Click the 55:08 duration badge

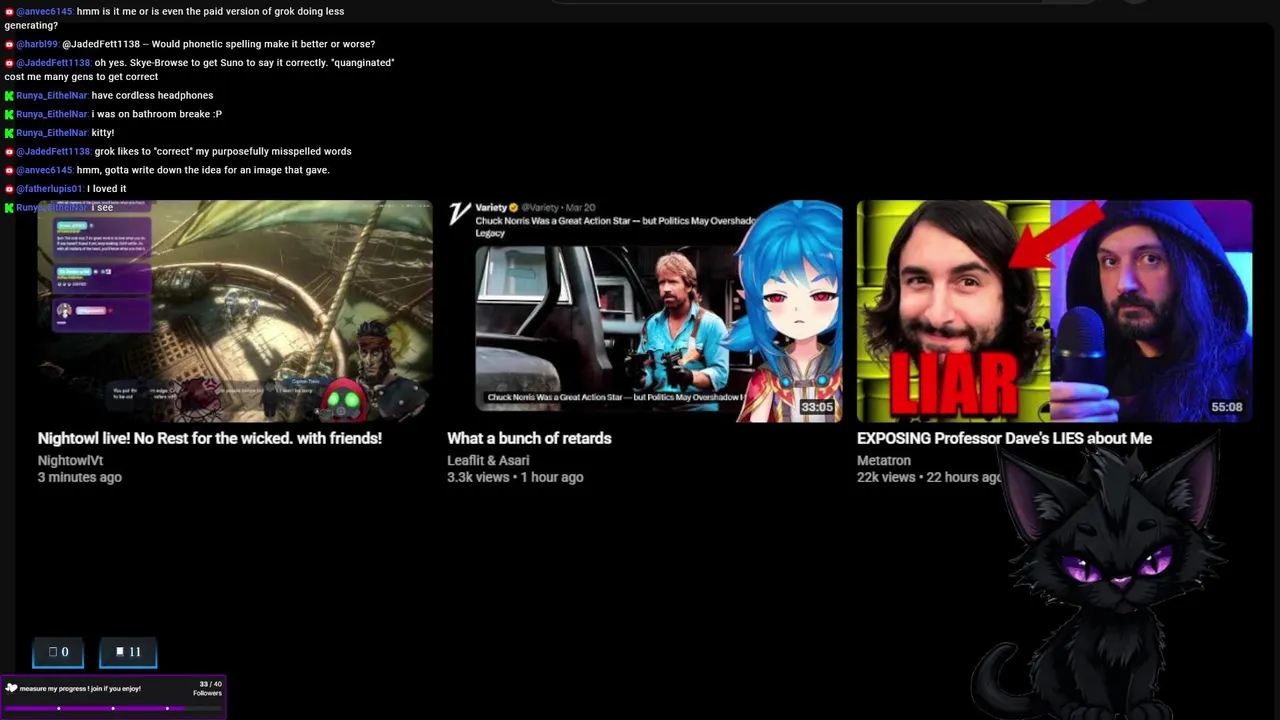pos(1227,407)
